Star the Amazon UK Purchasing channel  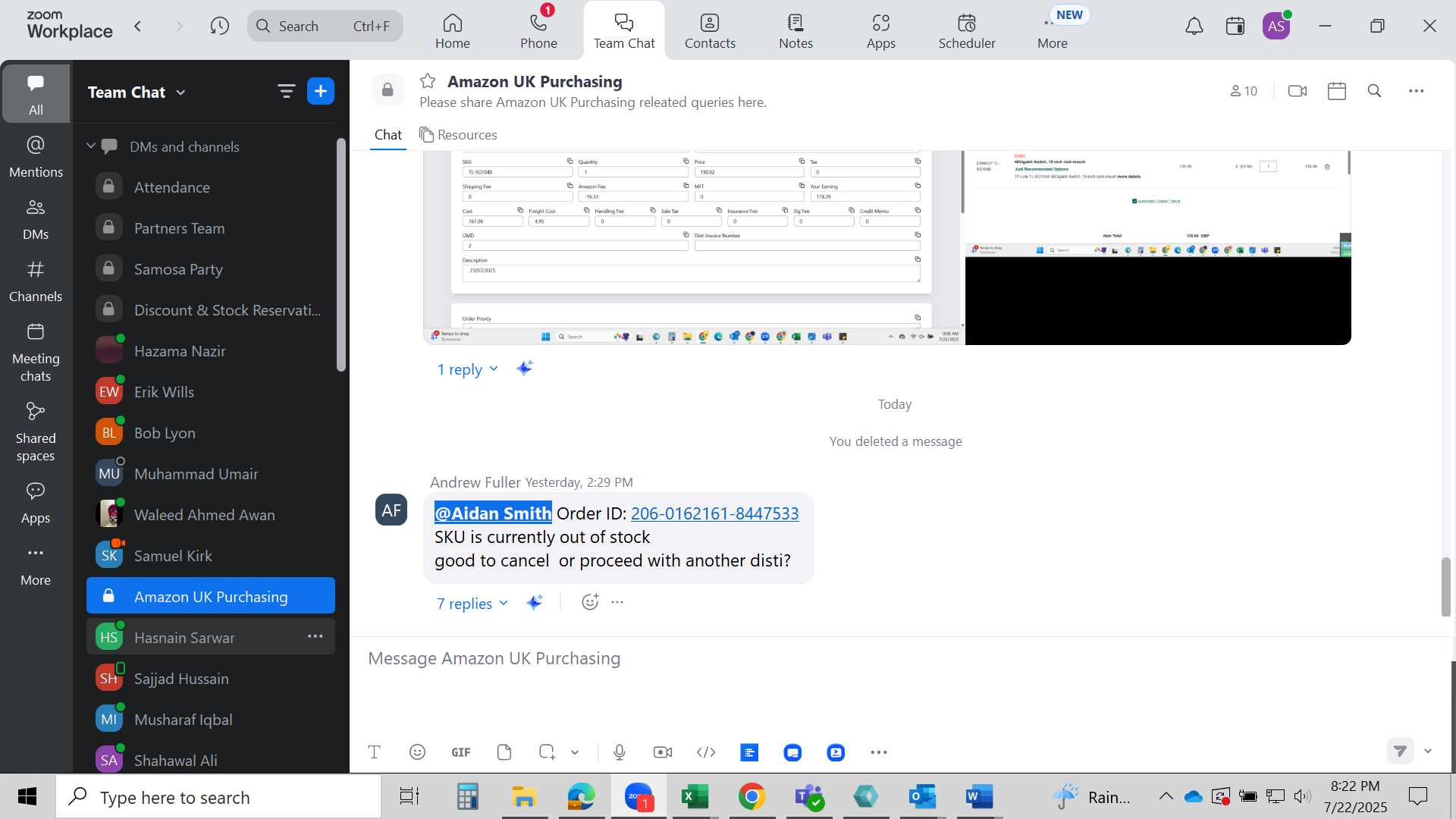pyautogui.click(x=428, y=81)
